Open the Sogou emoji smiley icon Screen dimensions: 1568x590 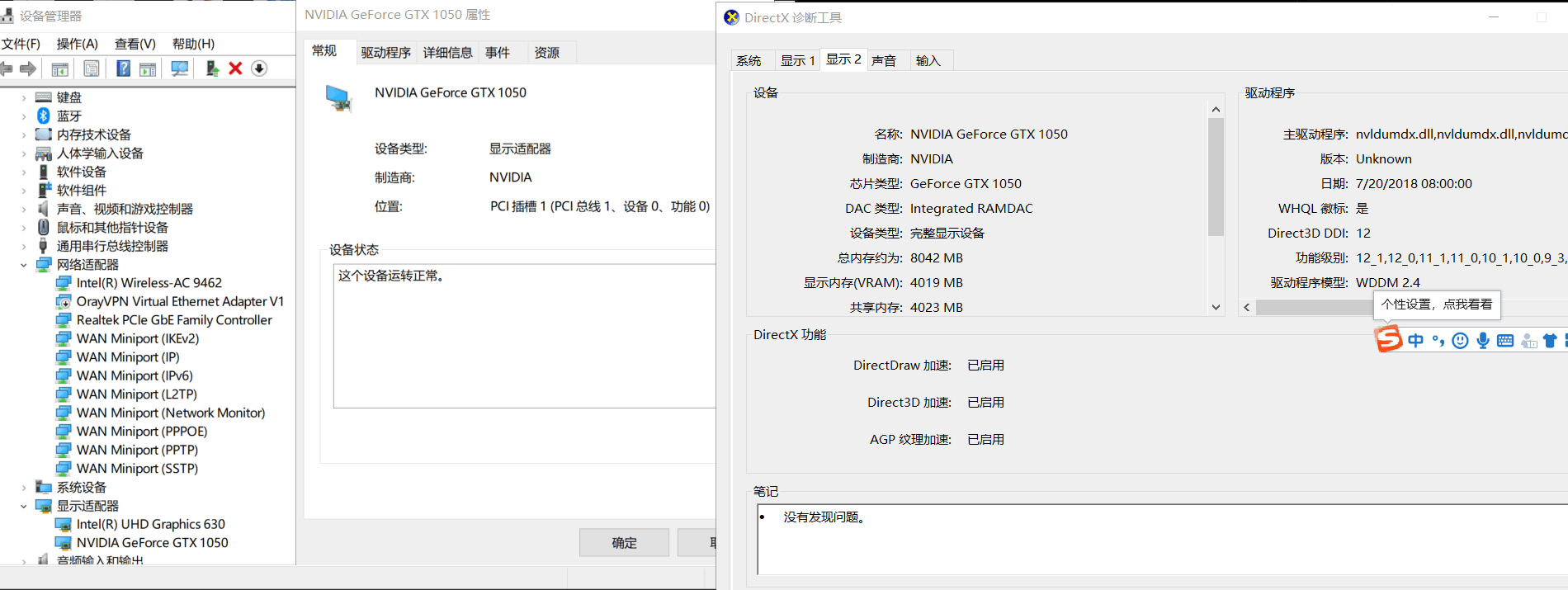coord(1460,341)
